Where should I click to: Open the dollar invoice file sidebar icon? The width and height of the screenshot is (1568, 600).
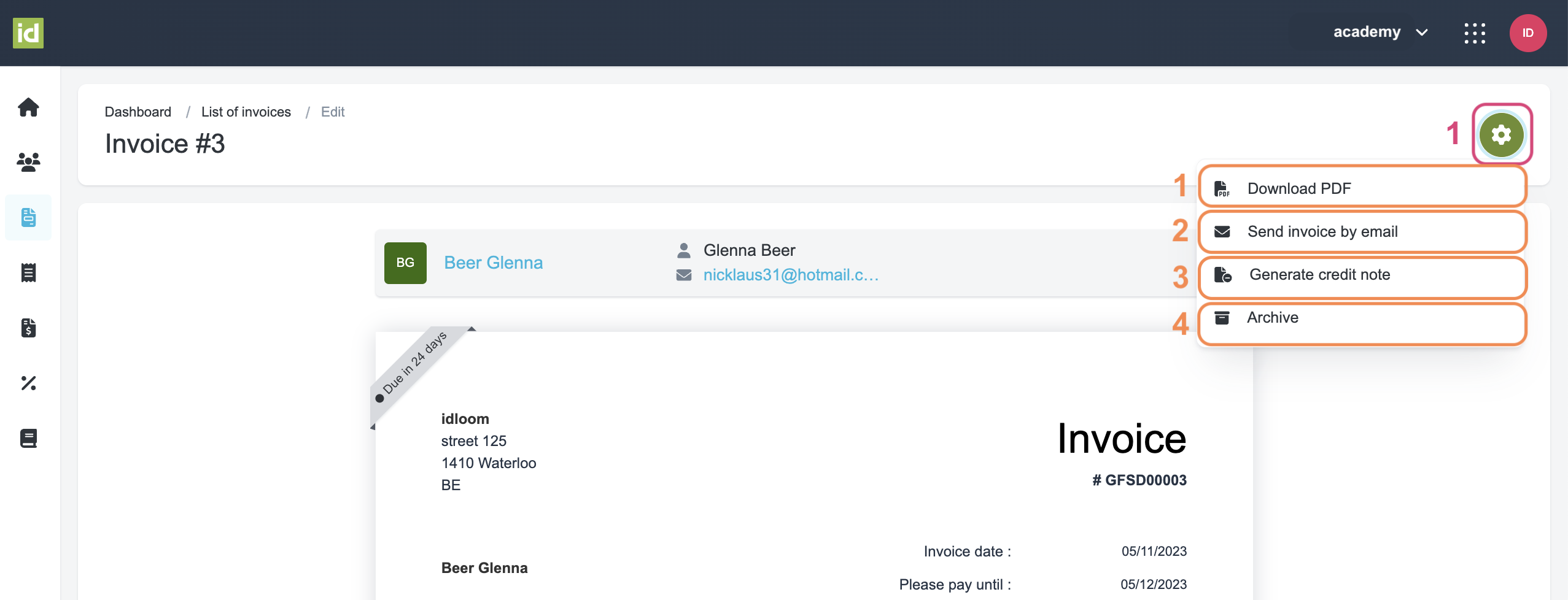click(28, 328)
